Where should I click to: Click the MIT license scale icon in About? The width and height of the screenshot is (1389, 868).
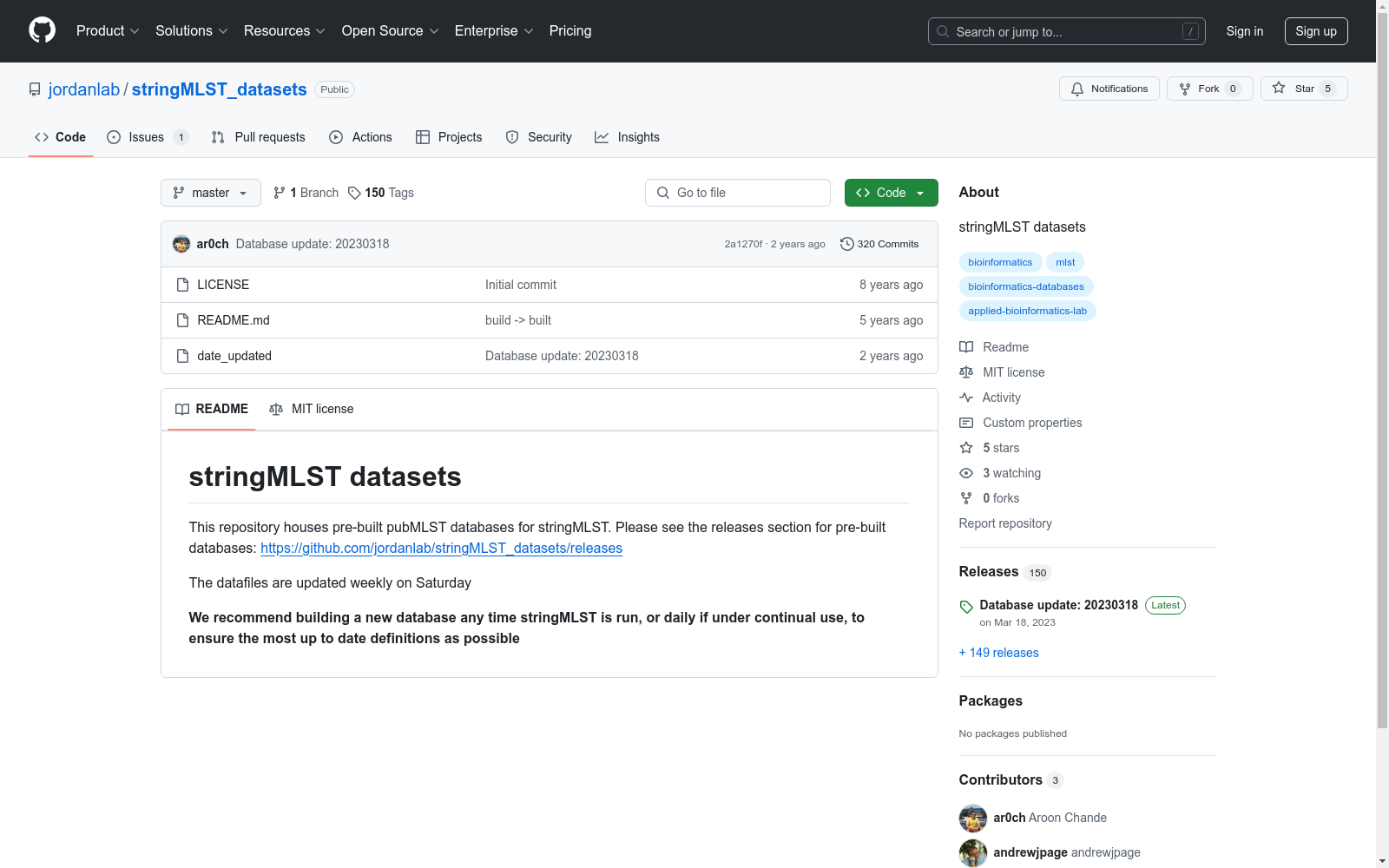point(966,372)
